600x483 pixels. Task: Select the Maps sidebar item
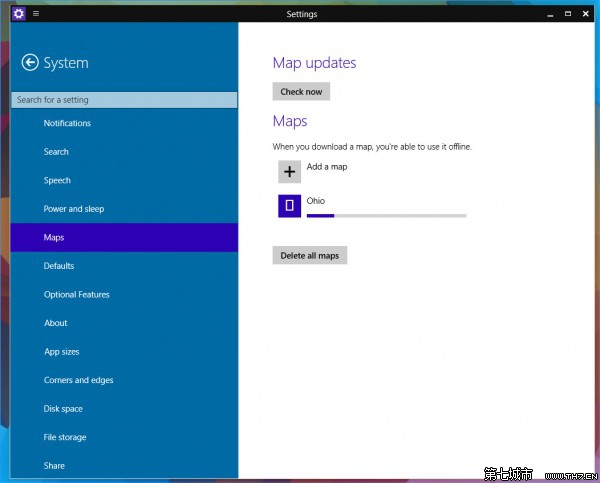pyautogui.click(x=54, y=238)
